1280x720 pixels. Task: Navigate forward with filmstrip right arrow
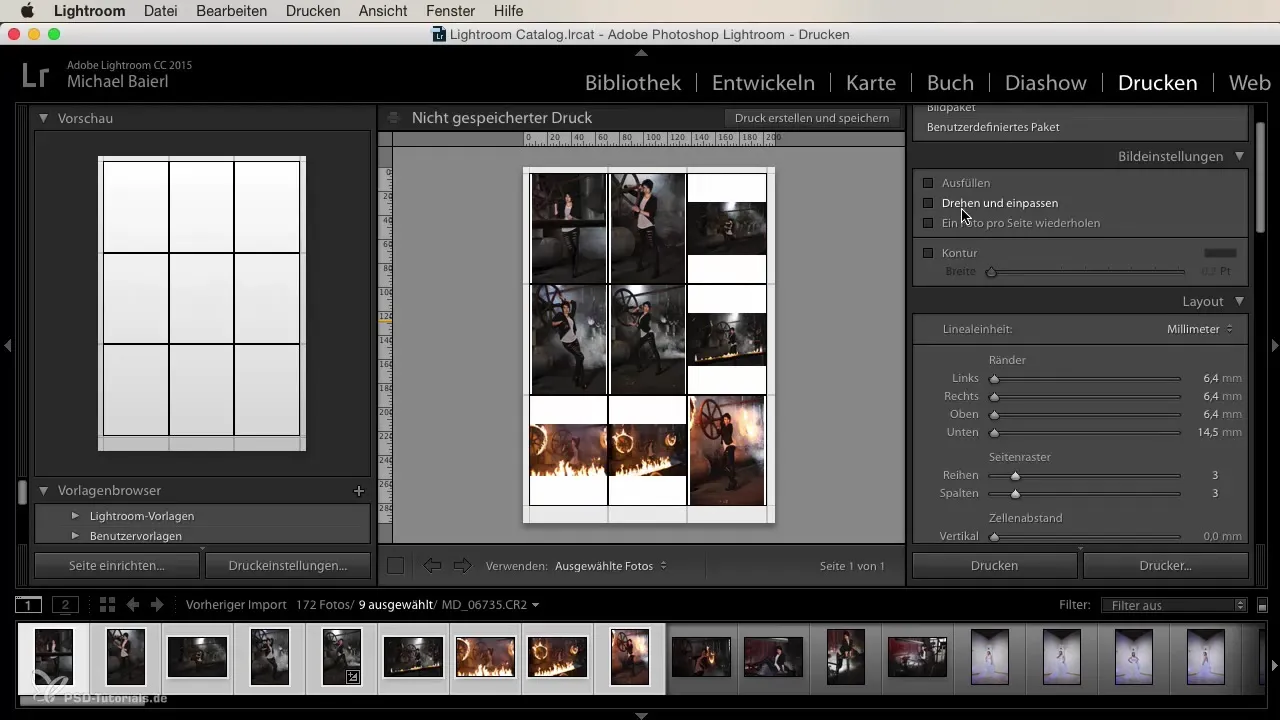(156, 605)
